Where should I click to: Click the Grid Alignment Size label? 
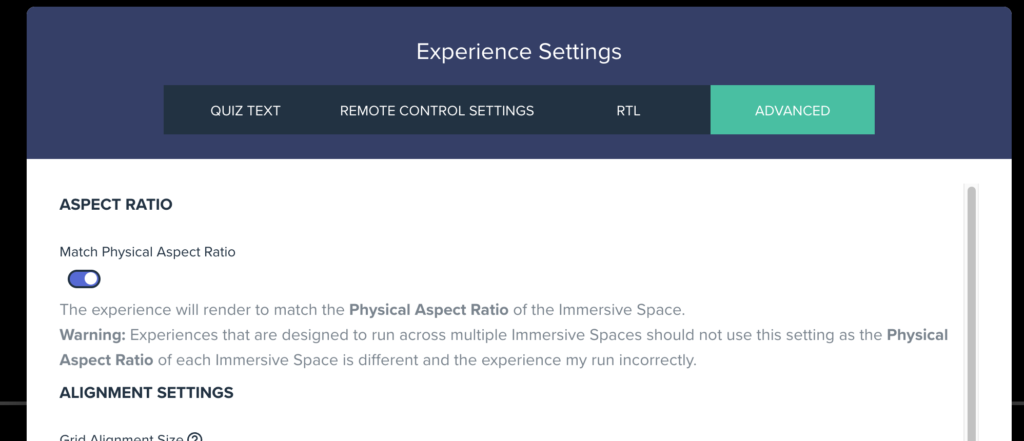pyautogui.click(x=121, y=438)
